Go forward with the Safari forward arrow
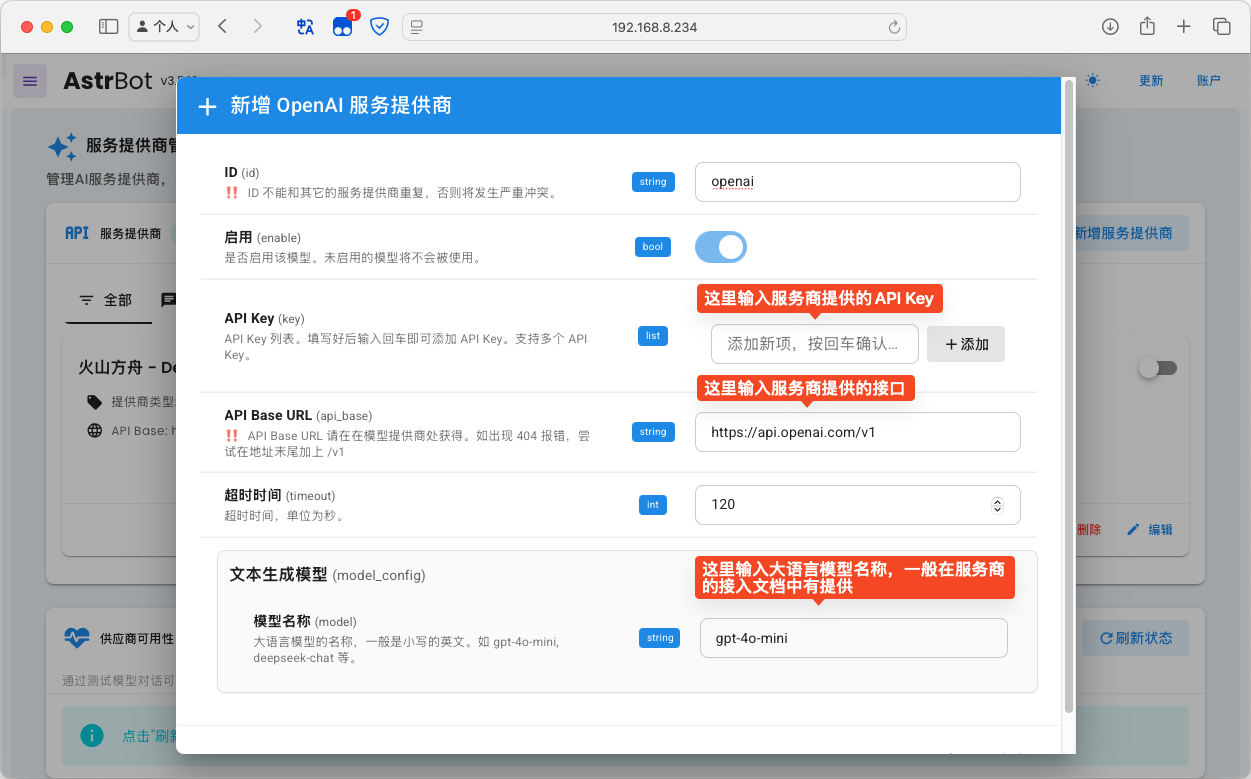The image size is (1251, 779). (258, 27)
